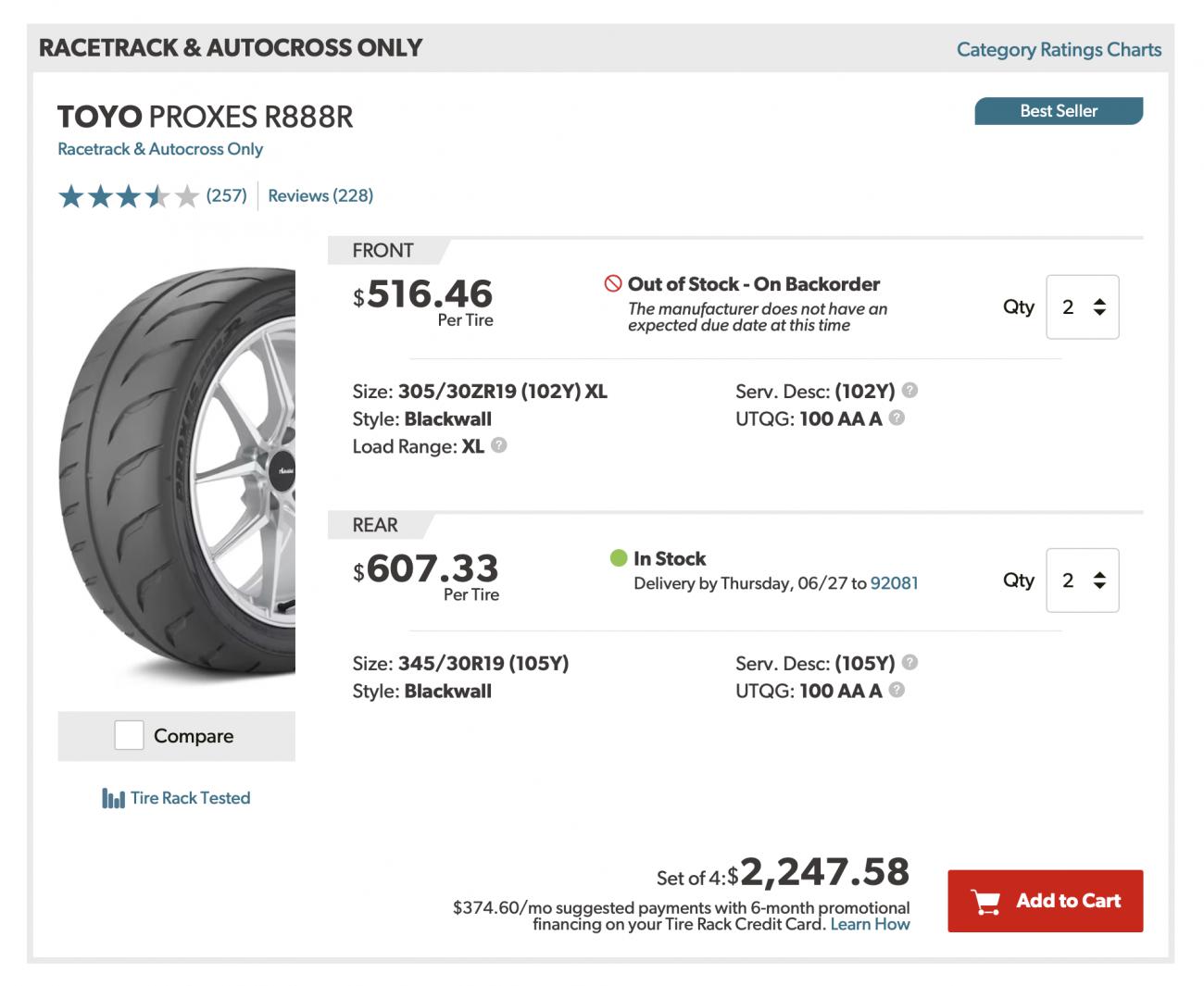The image size is (1204, 986).
Task: Open the front tire Qty dropdown
Action: 1083,306
